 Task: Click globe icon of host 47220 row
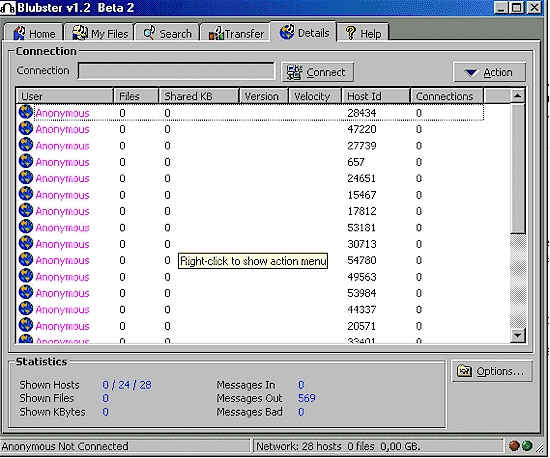[26, 128]
